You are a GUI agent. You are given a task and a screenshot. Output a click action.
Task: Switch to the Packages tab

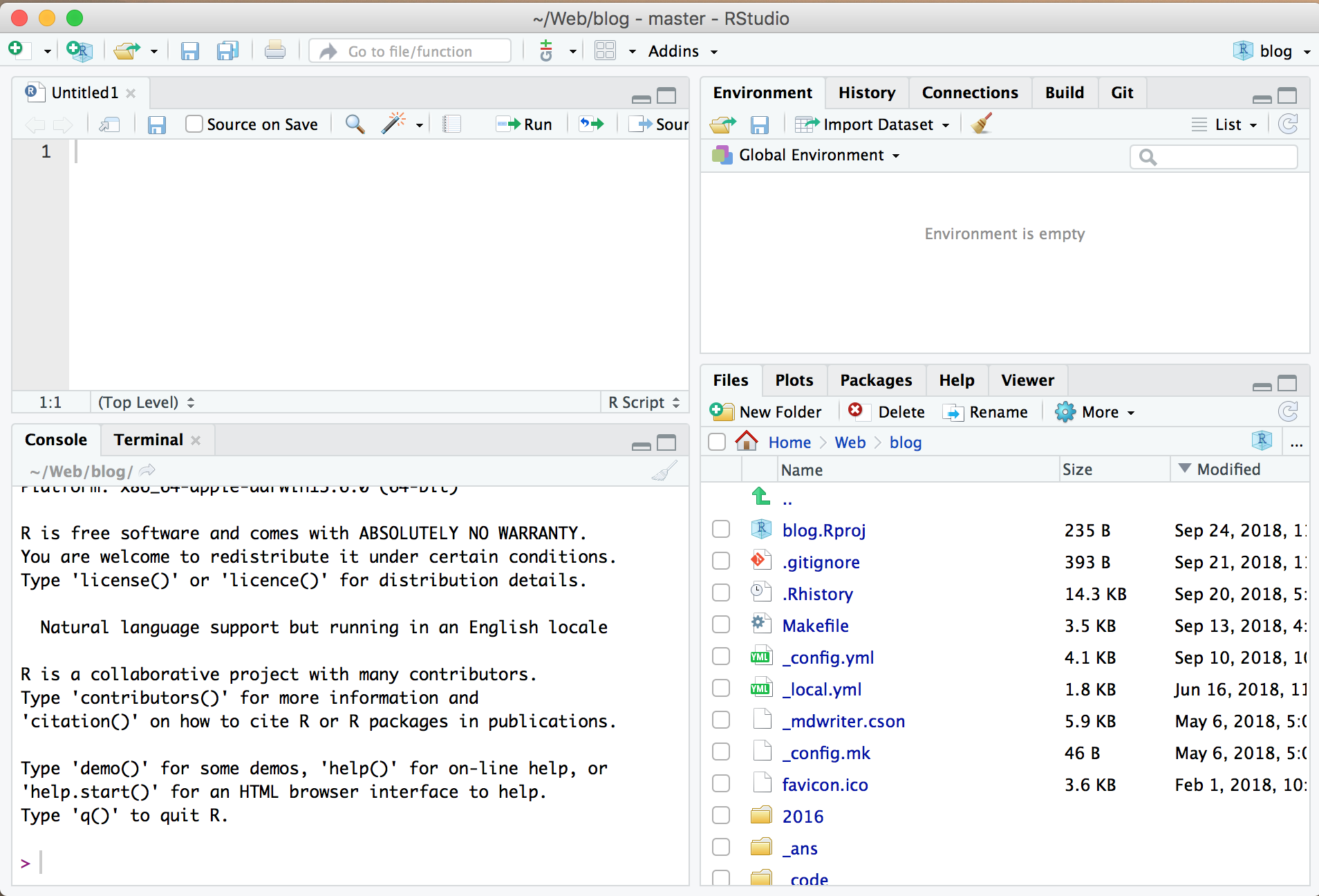point(876,380)
